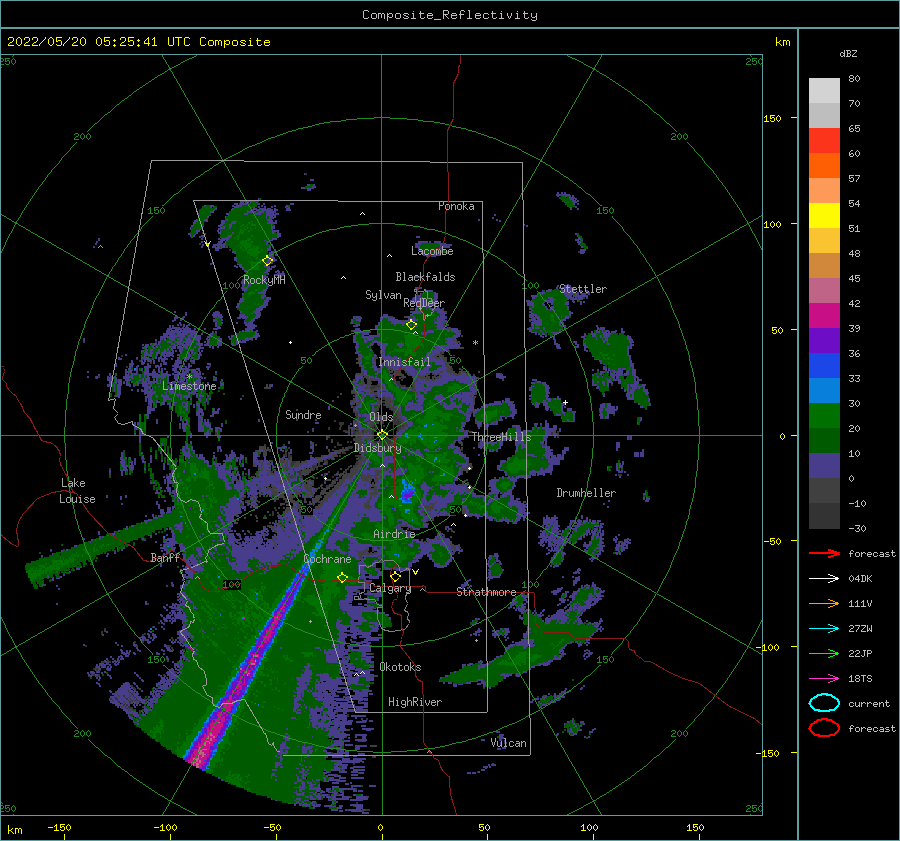
Task: Click the RockyMH label
Action: (264, 280)
